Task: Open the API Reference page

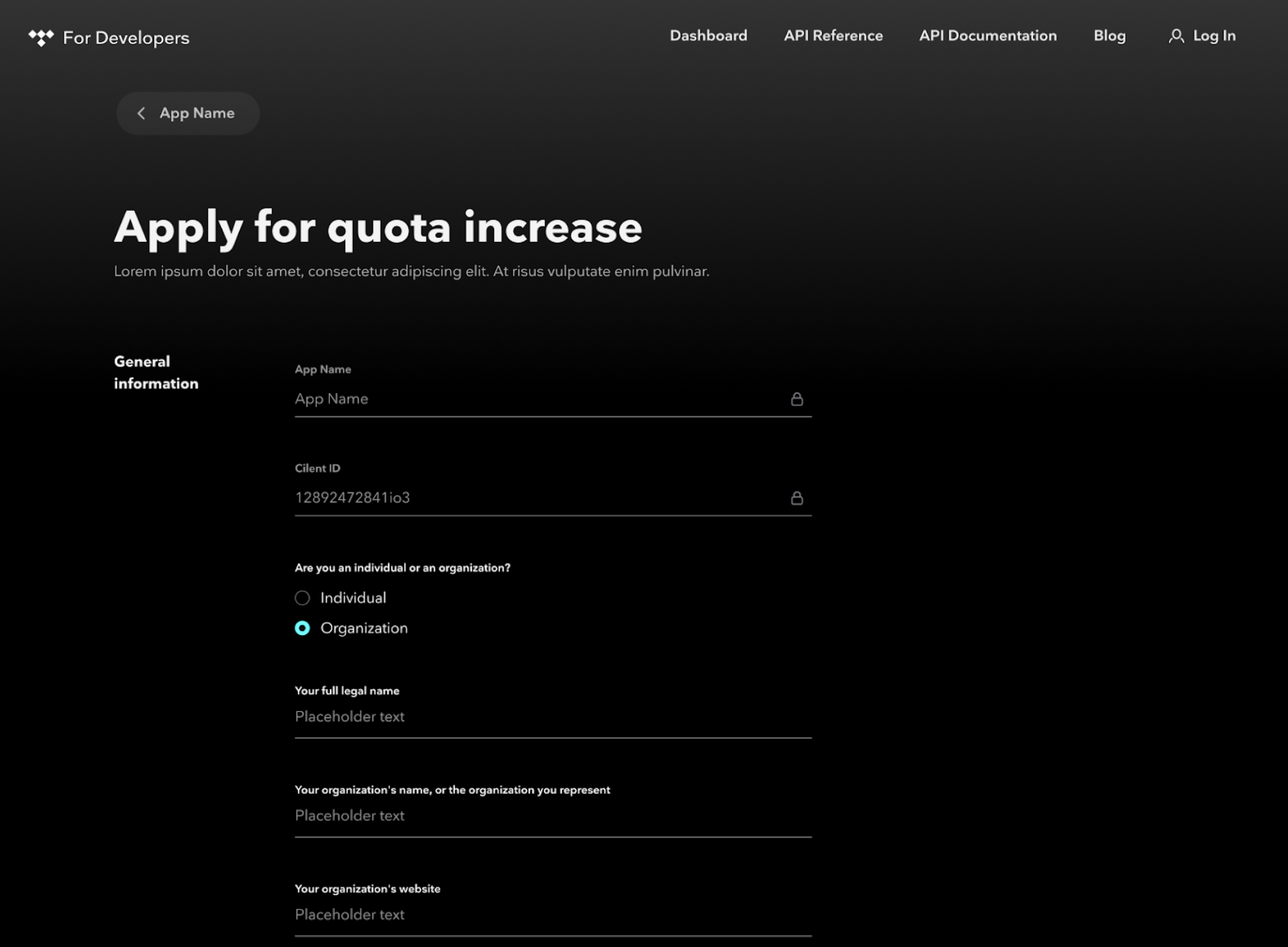Action: pos(833,36)
